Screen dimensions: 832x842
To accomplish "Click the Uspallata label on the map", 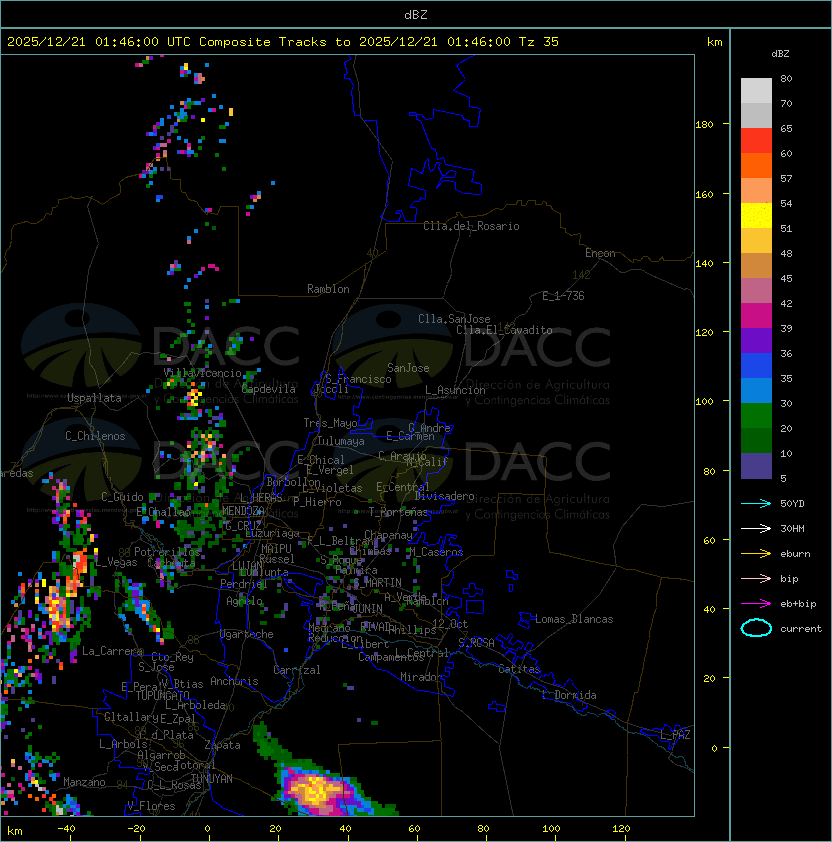I will [94, 398].
